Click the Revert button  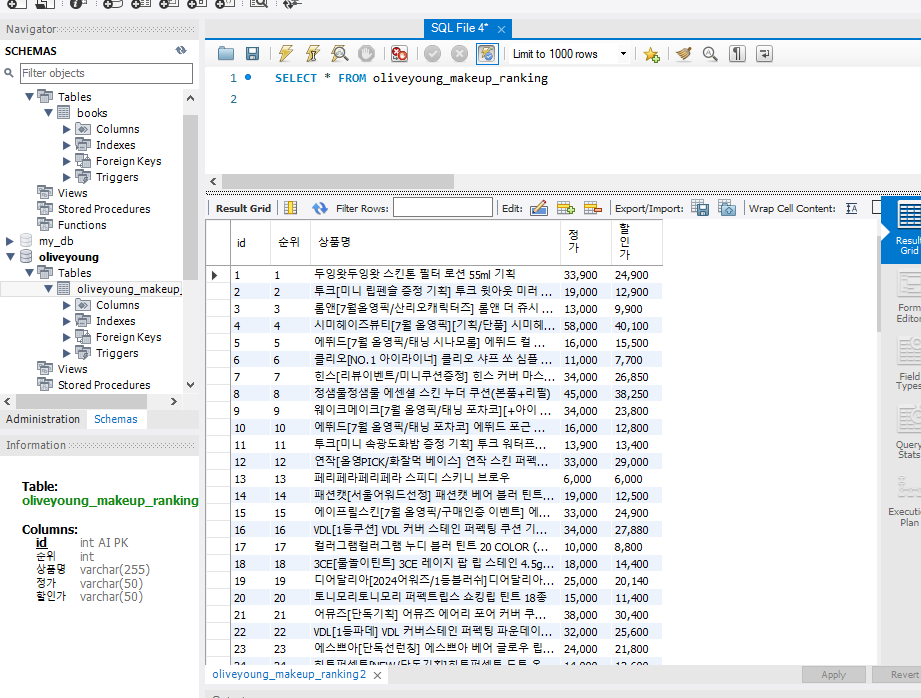pyautogui.click(x=899, y=674)
